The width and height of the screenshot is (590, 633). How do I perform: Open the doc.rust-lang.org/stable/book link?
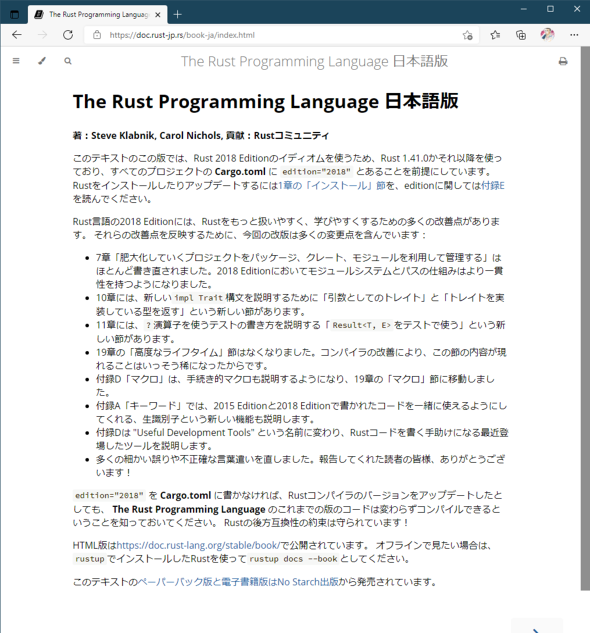point(198,545)
